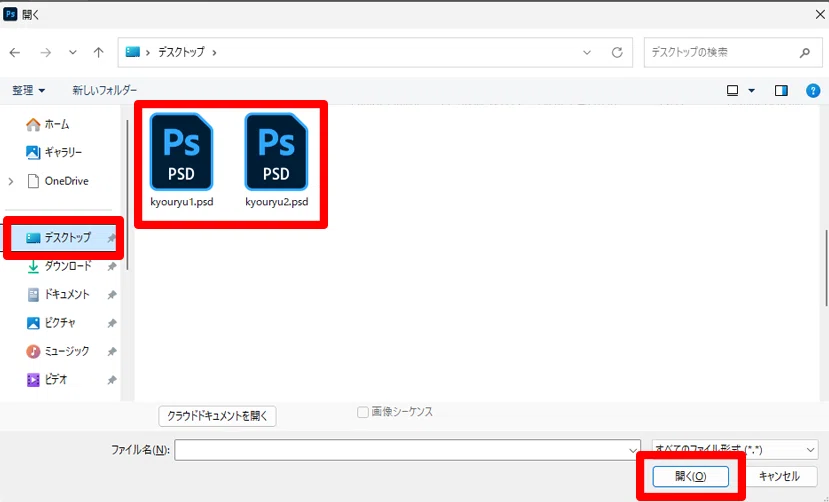Click the kyouryu1.psd file name
829x502 pixels.
coord(182,202)
